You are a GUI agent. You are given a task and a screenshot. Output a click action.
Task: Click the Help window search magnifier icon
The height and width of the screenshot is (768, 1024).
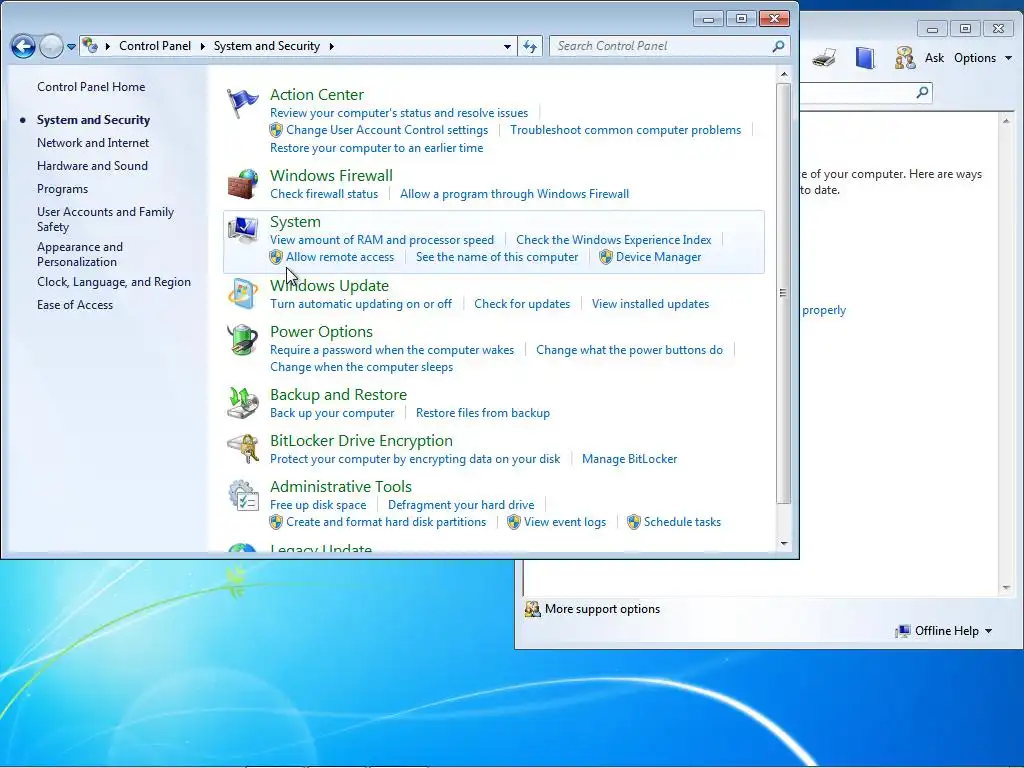coord(922,92)
